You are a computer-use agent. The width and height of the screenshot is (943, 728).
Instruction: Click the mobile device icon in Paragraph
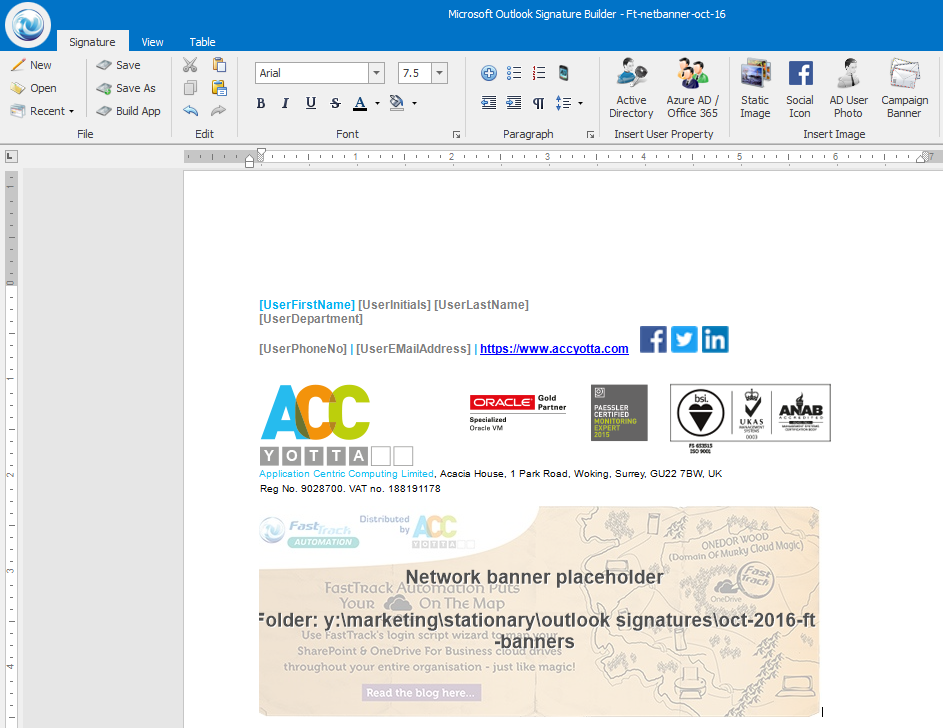tap(563, 73)
